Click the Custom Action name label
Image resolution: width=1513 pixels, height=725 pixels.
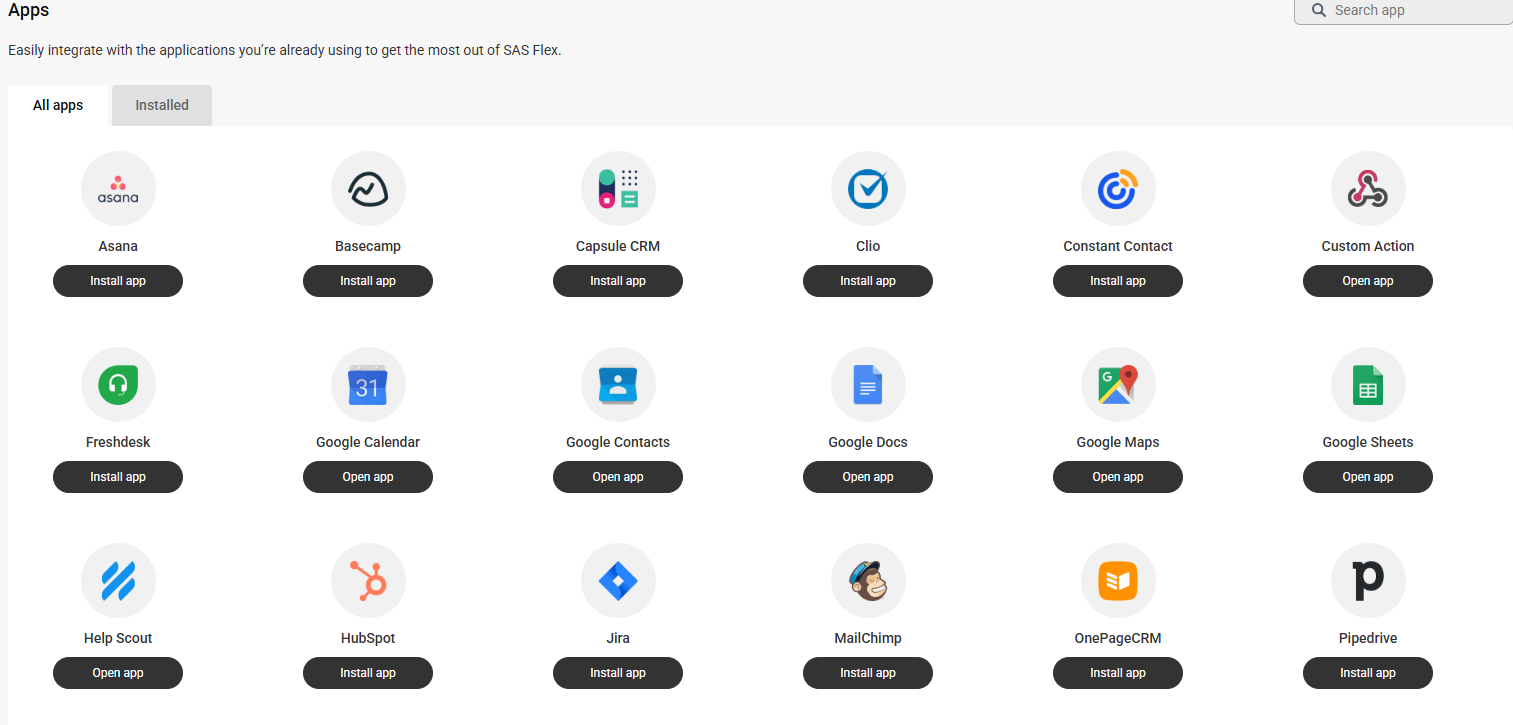pyautogui.click(x=1368, y=246)
